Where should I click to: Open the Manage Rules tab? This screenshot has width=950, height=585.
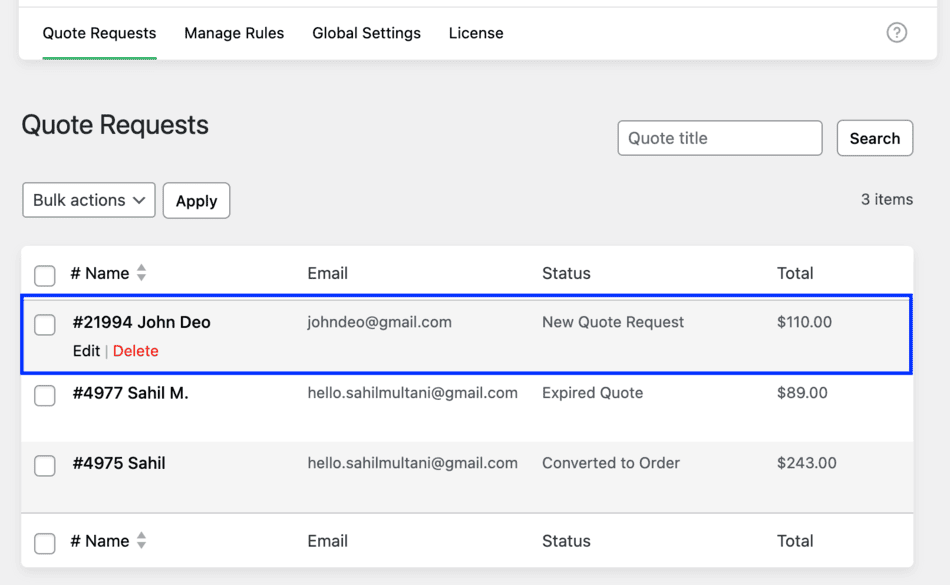[234, 33]
